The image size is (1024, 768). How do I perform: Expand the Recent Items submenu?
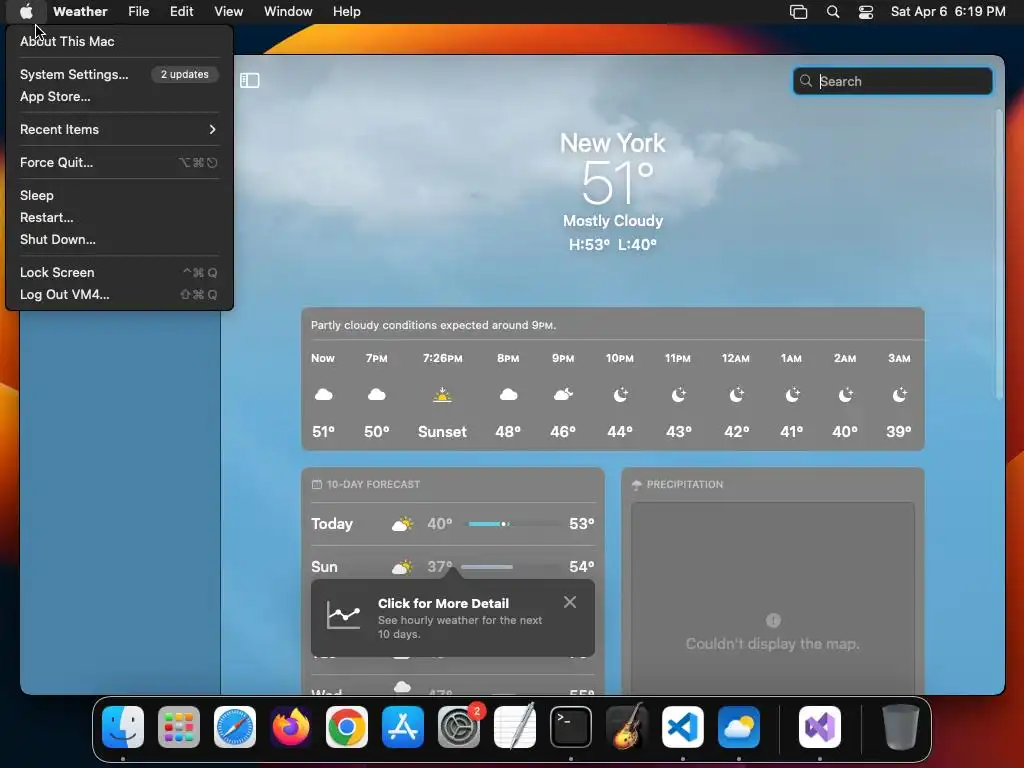120,129
